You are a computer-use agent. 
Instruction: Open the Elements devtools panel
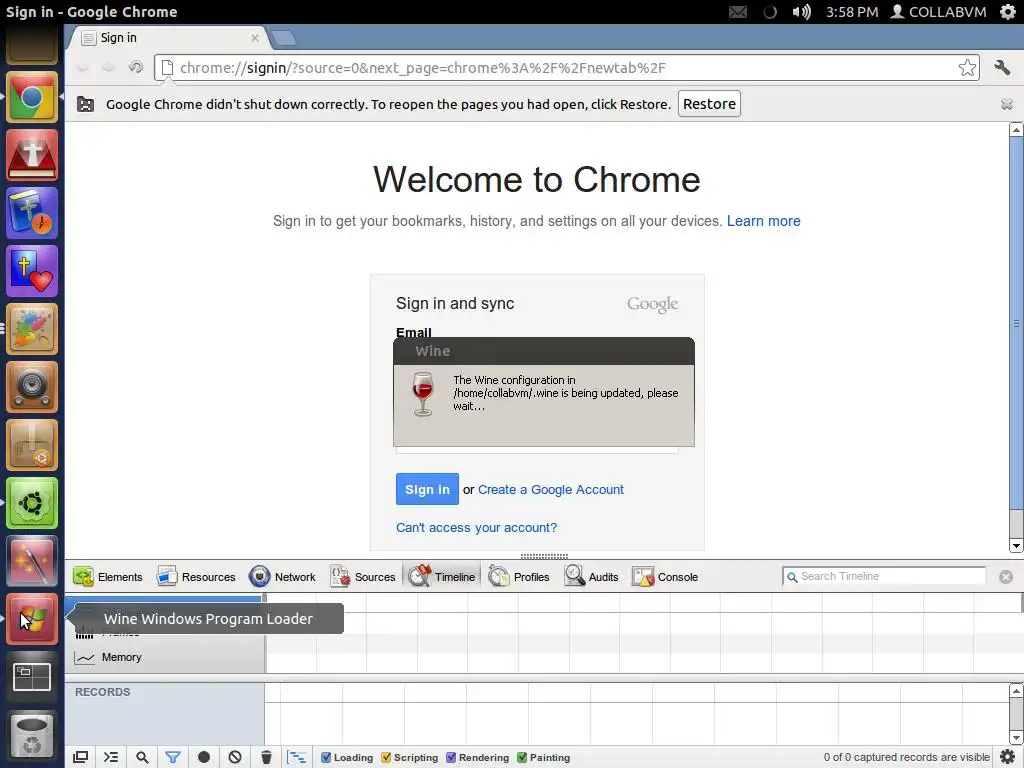(108, 577)
